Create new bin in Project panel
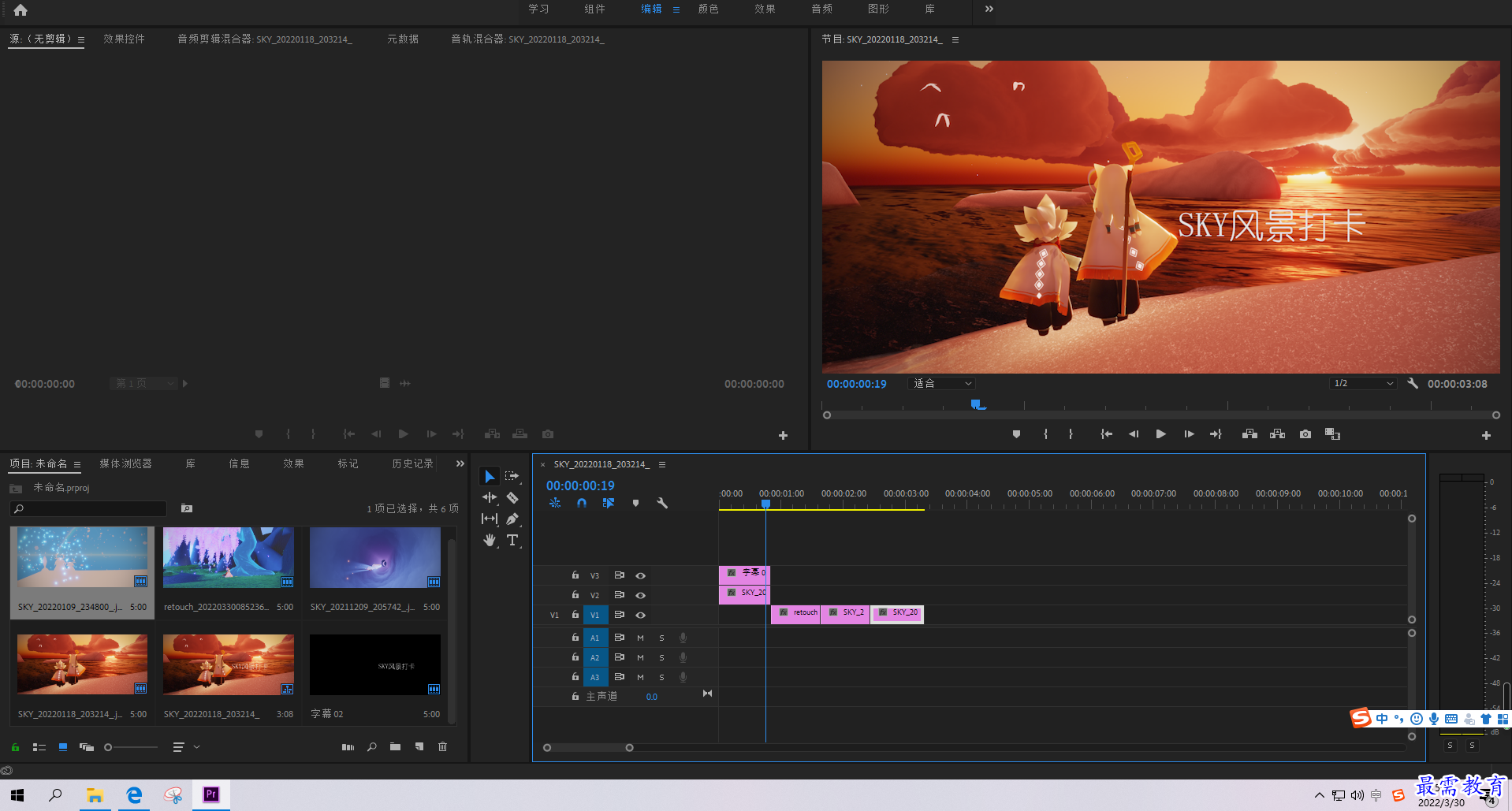This screenshot has width=1512, height=811. coord(395,746)
